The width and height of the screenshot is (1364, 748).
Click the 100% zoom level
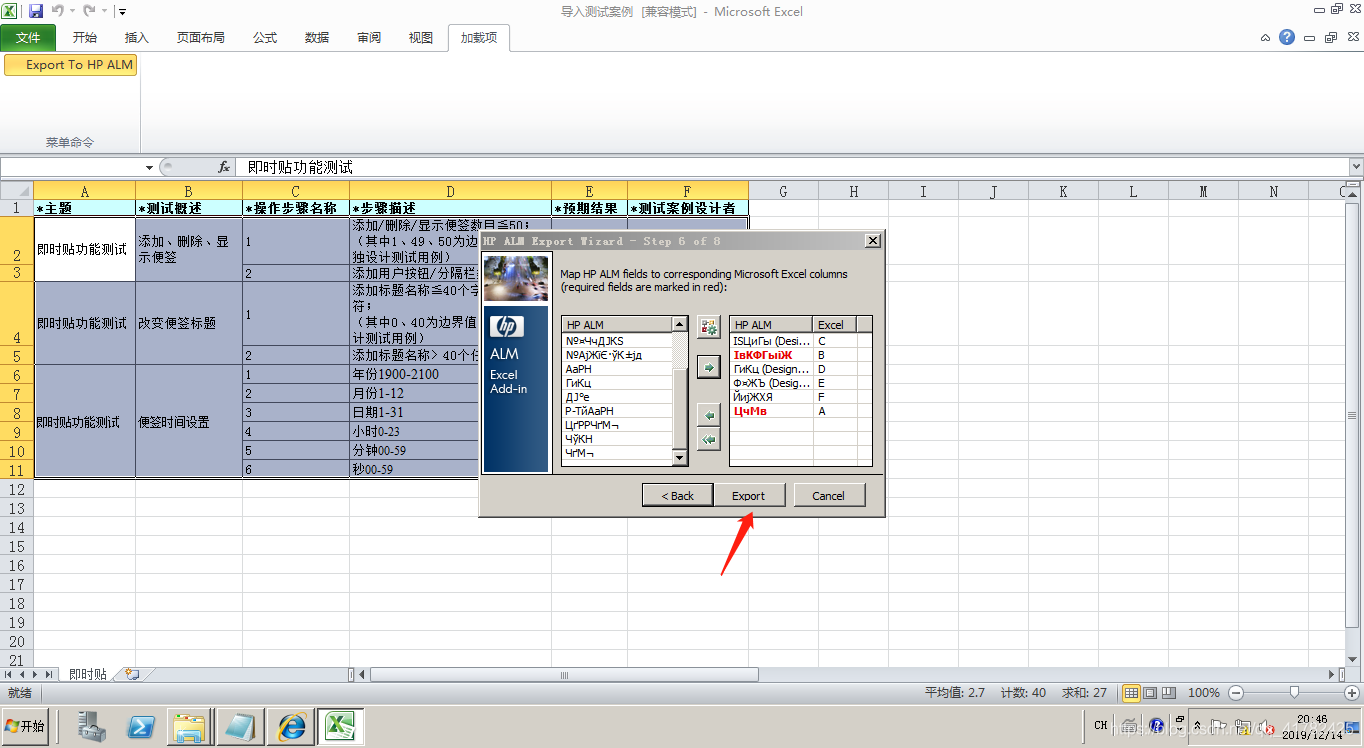click(x=1203, y=693)
